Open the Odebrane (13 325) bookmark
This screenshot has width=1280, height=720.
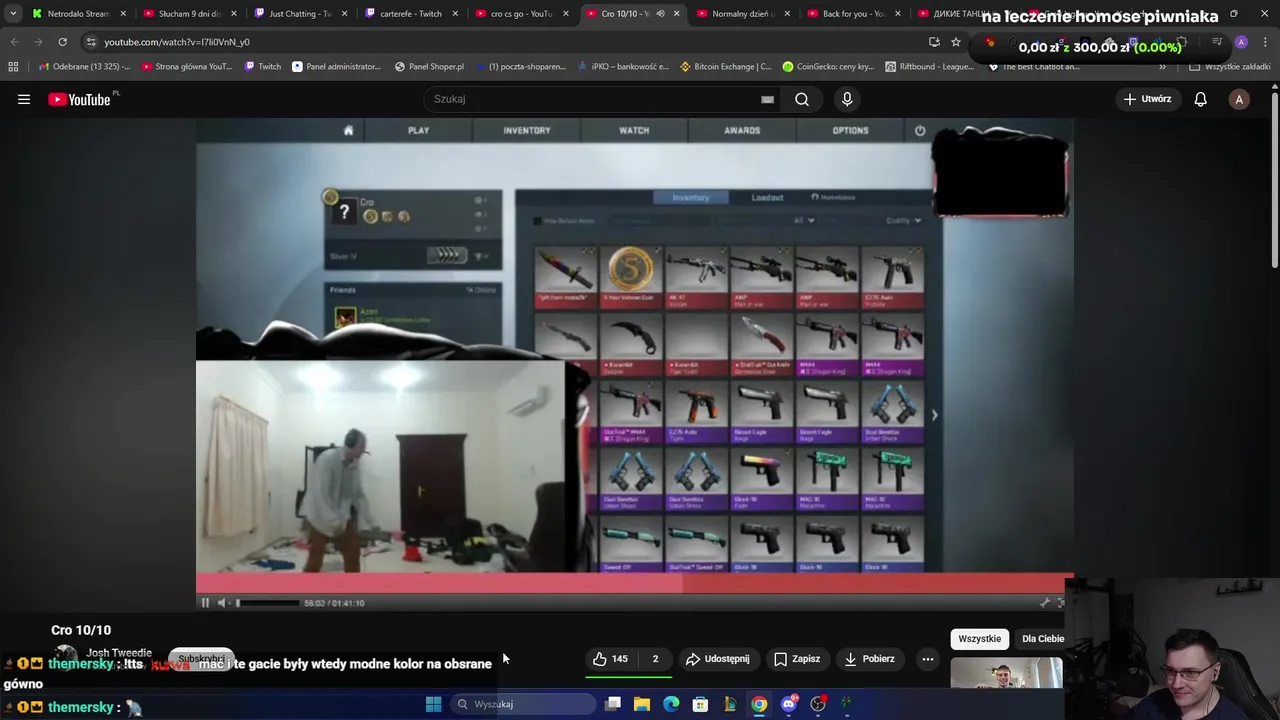coord(84,67)
